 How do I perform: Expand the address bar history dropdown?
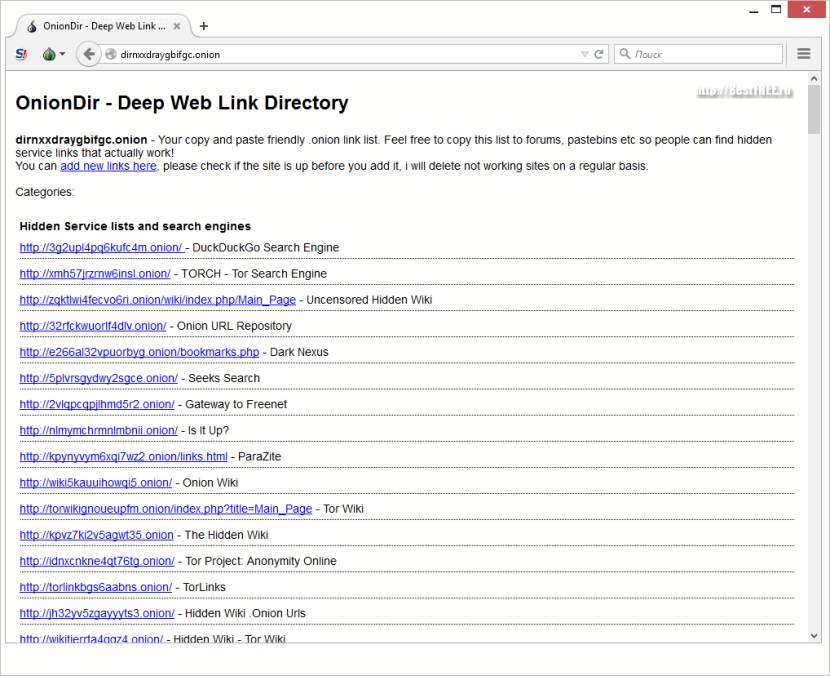[x=584, y=54]
